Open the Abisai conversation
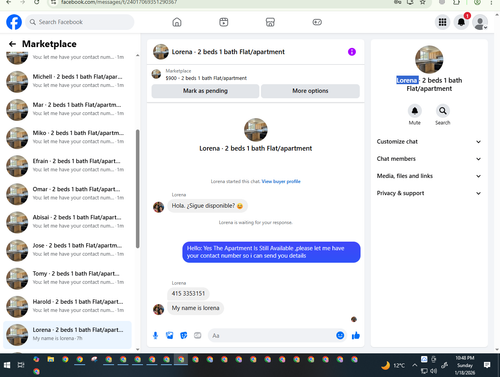Image resolution: width=500 pixels, height=377 pixels. pos(67,222)
